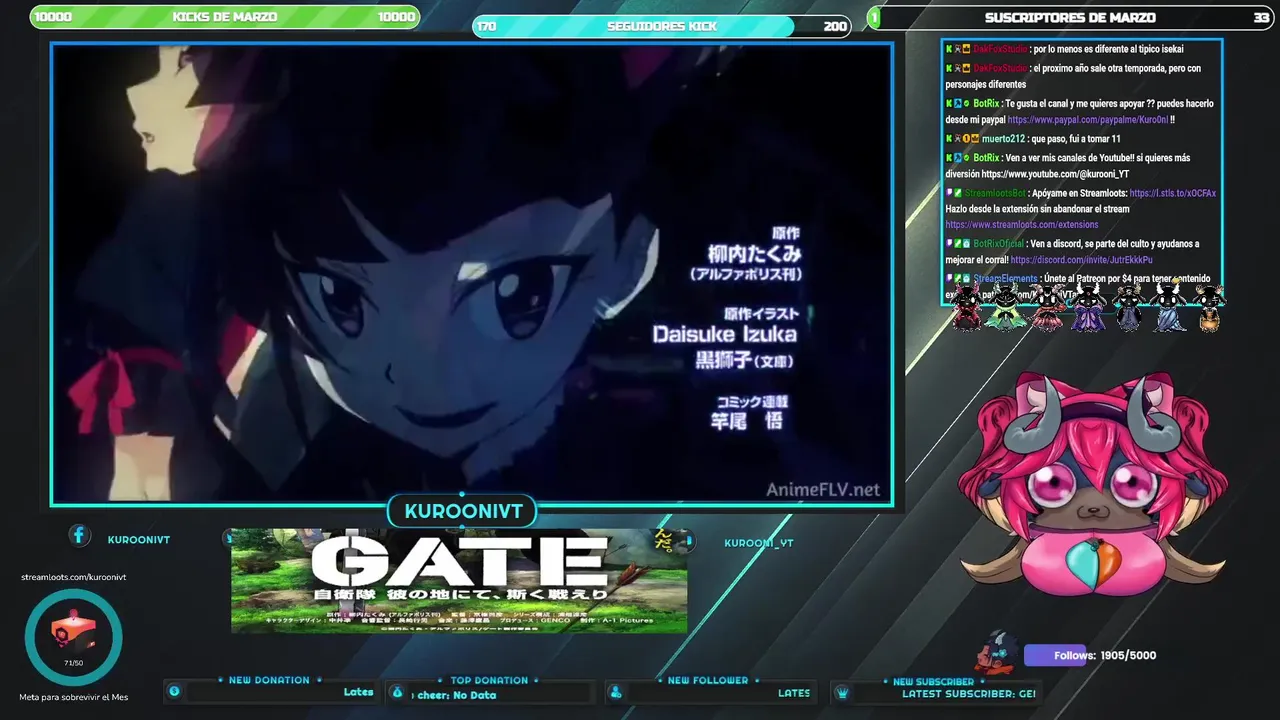Click the 'Meta para sobrevivir el Mes' text
This screenshot has height=720, width=1280.
[73, 697]
